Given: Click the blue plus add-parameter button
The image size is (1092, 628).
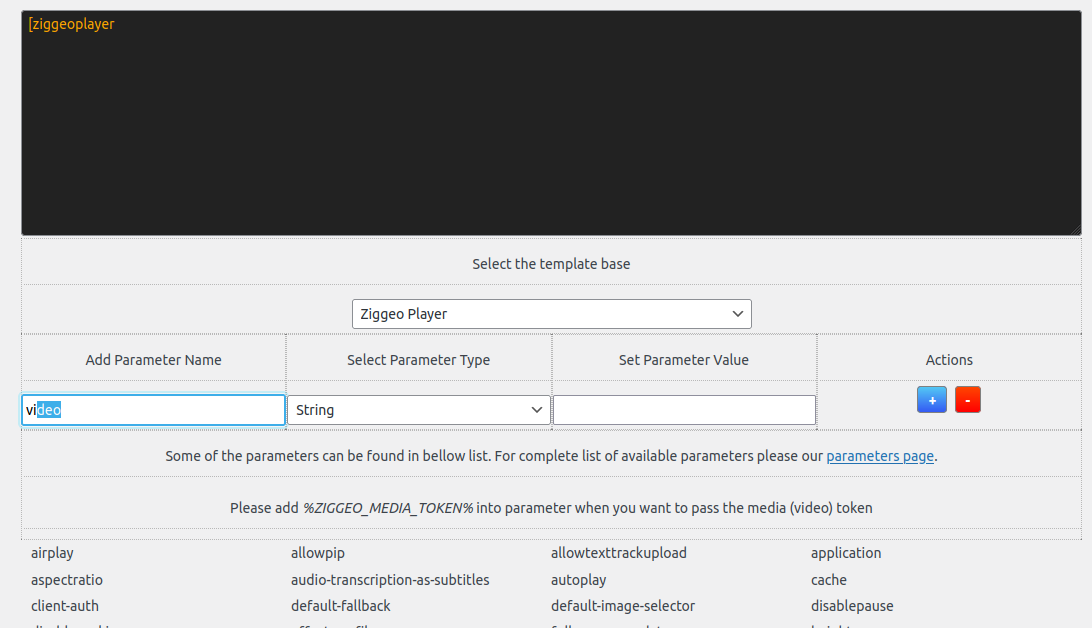Looking at the screenshot, I should click(932, 400).
